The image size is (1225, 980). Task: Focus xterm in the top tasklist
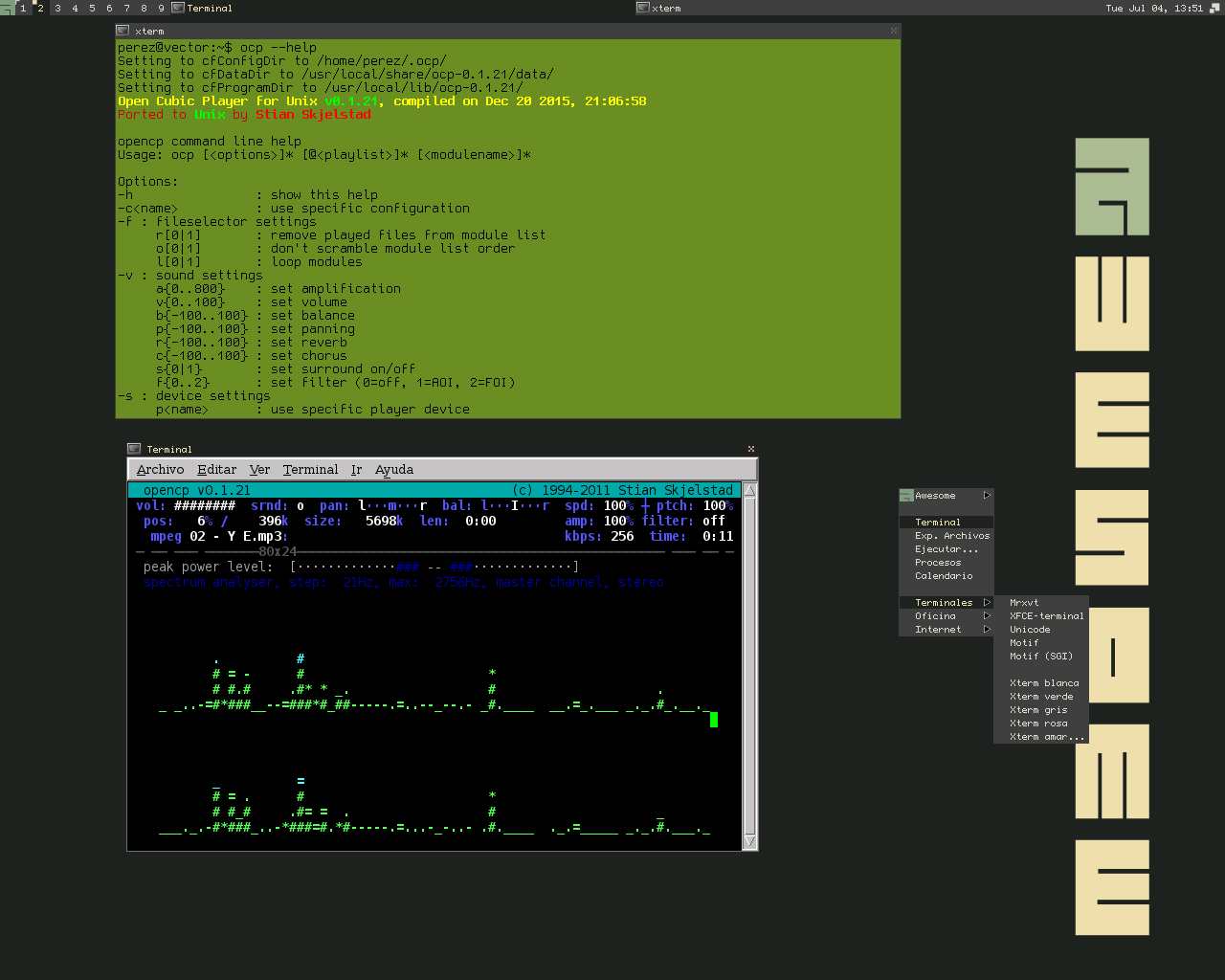coord(867,8)
